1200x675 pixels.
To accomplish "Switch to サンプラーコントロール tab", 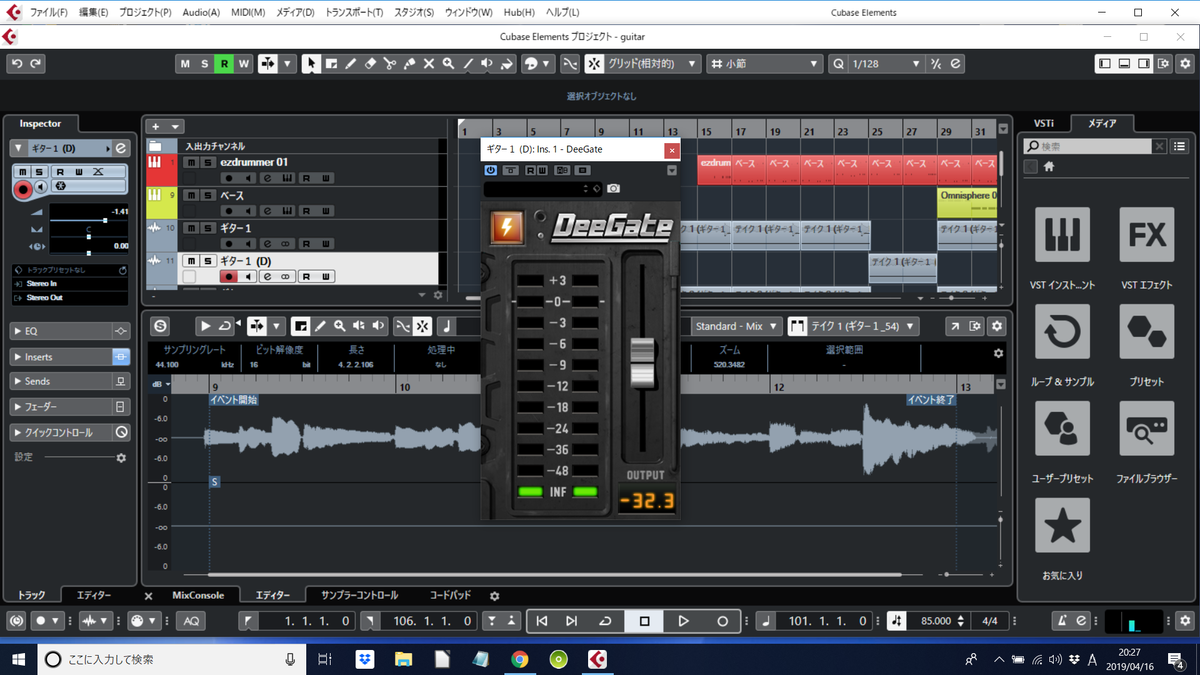I will pos(359,595).
